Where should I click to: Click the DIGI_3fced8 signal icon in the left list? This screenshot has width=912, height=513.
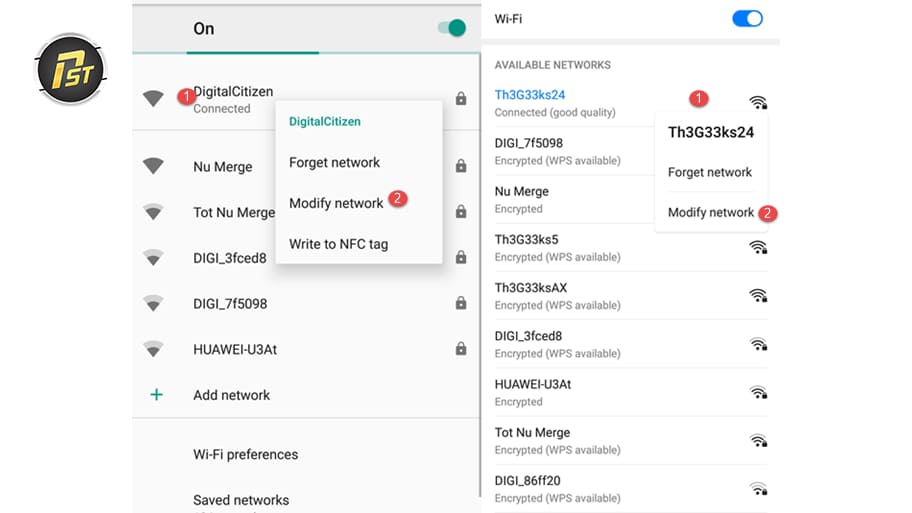click(x=153, y=257)
